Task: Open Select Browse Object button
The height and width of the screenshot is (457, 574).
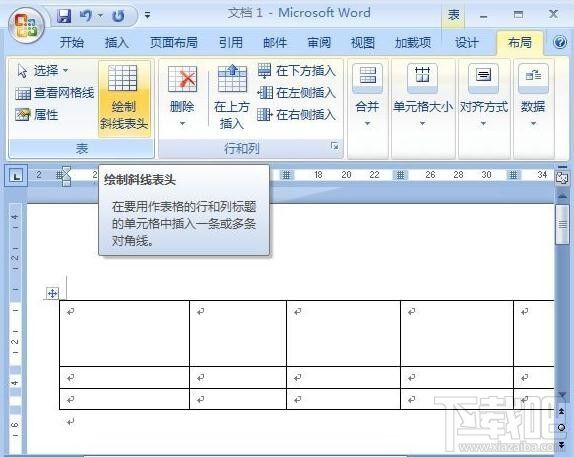Action: pyautogui.click(x=561, y=427)
